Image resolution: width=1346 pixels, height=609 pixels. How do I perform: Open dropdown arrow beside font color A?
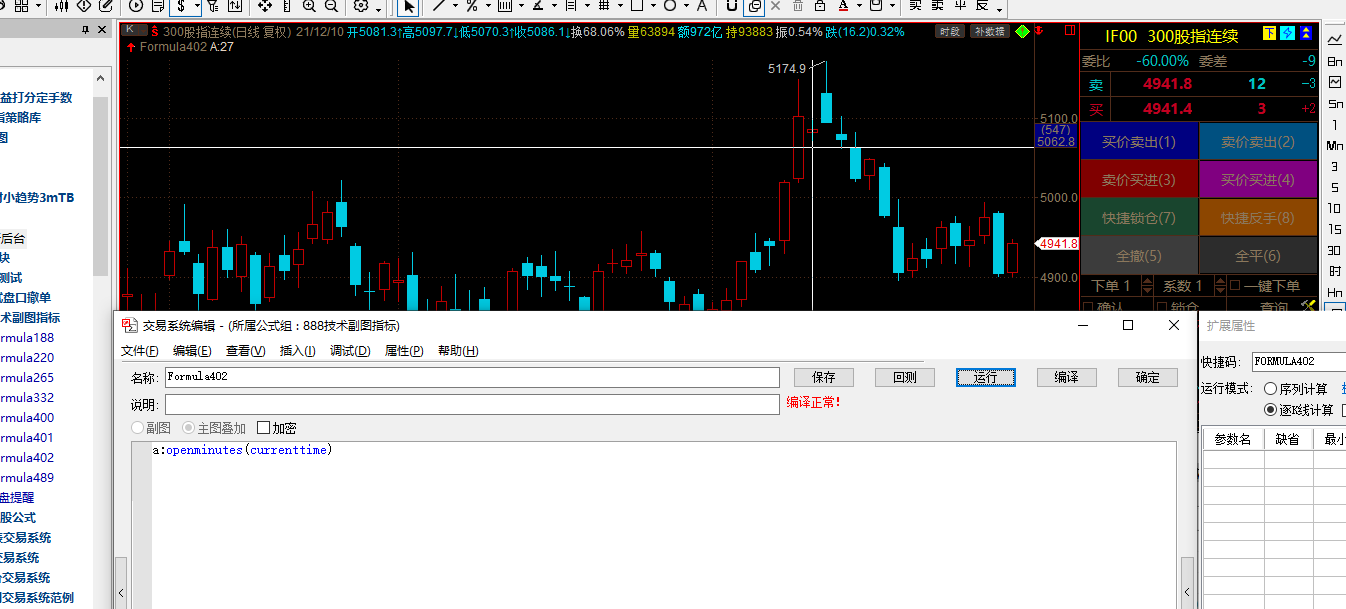click(859, 7)
